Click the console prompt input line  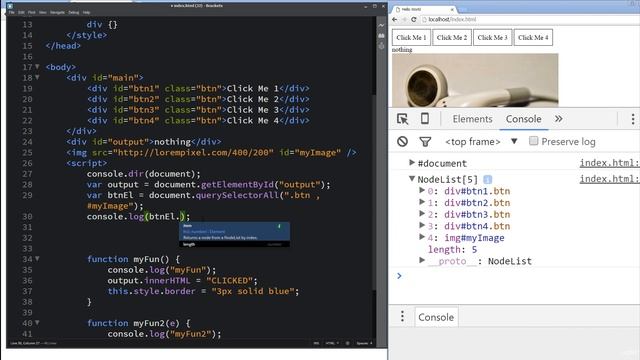518,276
